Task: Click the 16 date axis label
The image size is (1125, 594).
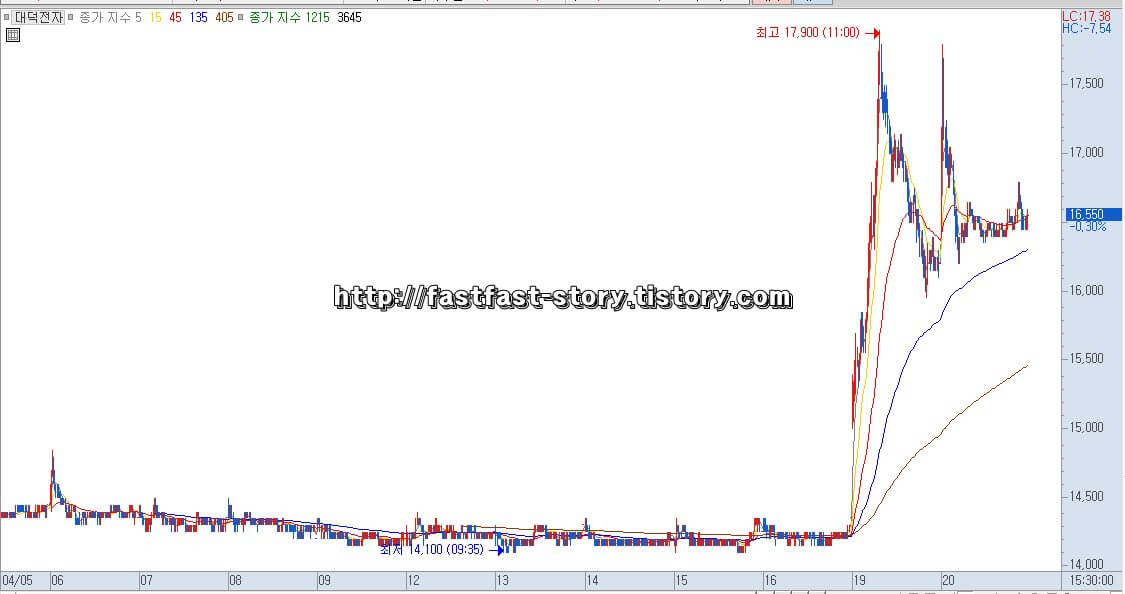Action: [x=770, y=580]
